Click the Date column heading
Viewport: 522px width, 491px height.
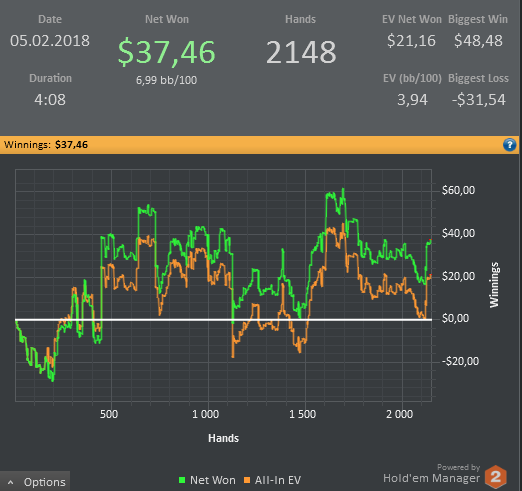pyautogui.click(x=50, y=19)
